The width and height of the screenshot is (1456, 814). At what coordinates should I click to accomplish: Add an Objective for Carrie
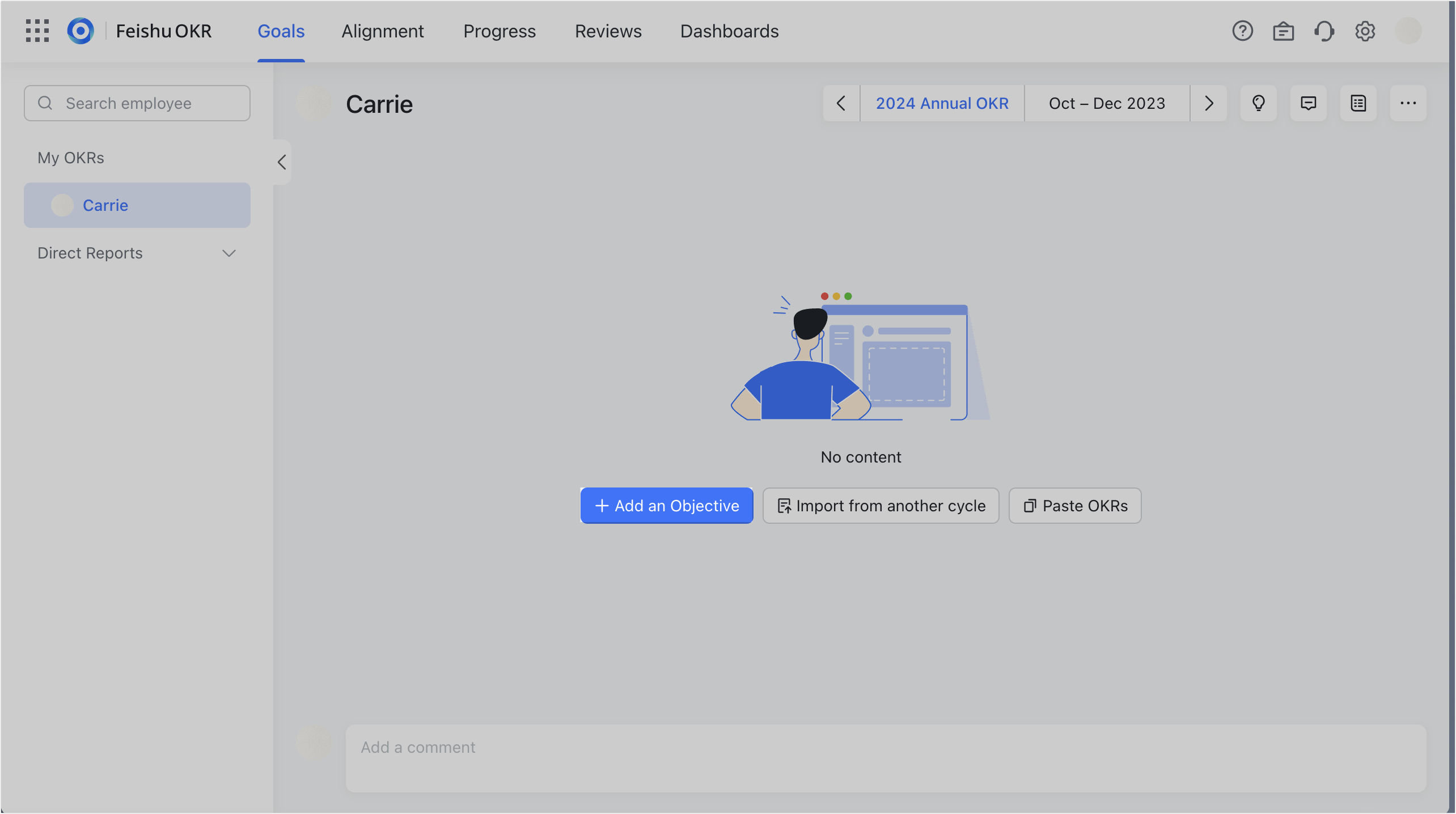click(666, 506)
